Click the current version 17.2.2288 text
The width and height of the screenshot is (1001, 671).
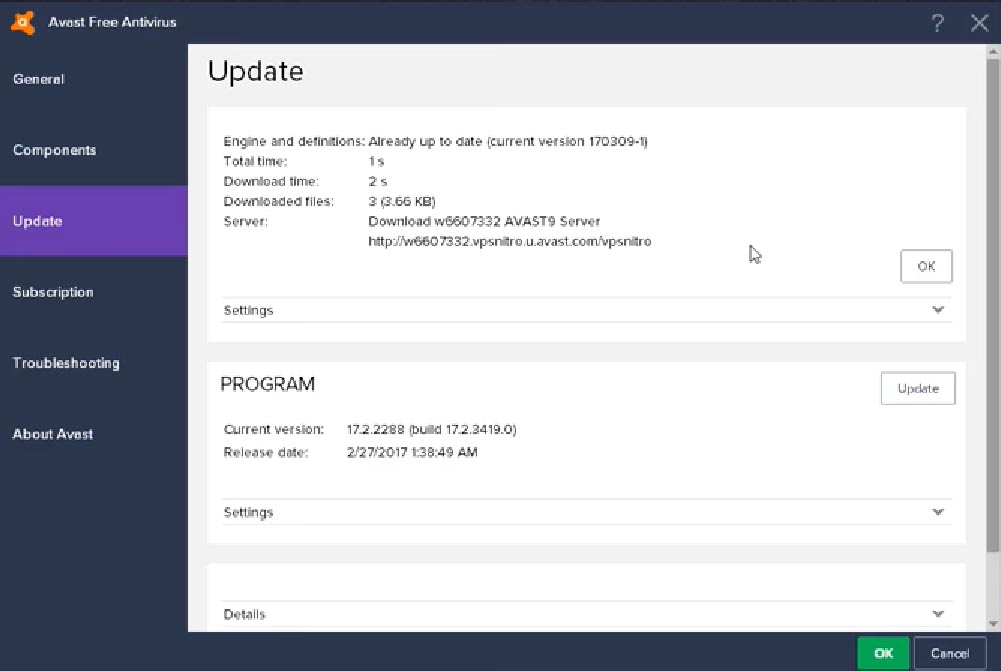pyautogui.click(x=432, y=429)
